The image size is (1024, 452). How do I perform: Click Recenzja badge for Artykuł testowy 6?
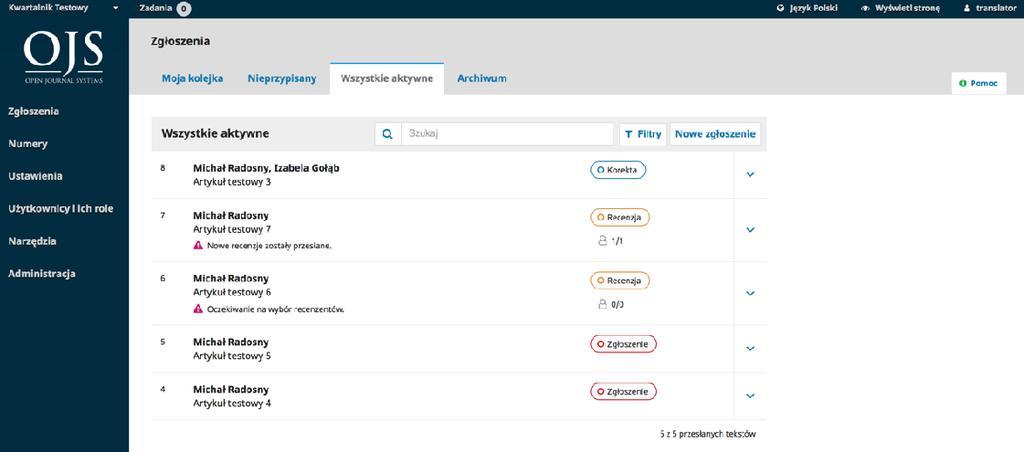coord(620,281)
